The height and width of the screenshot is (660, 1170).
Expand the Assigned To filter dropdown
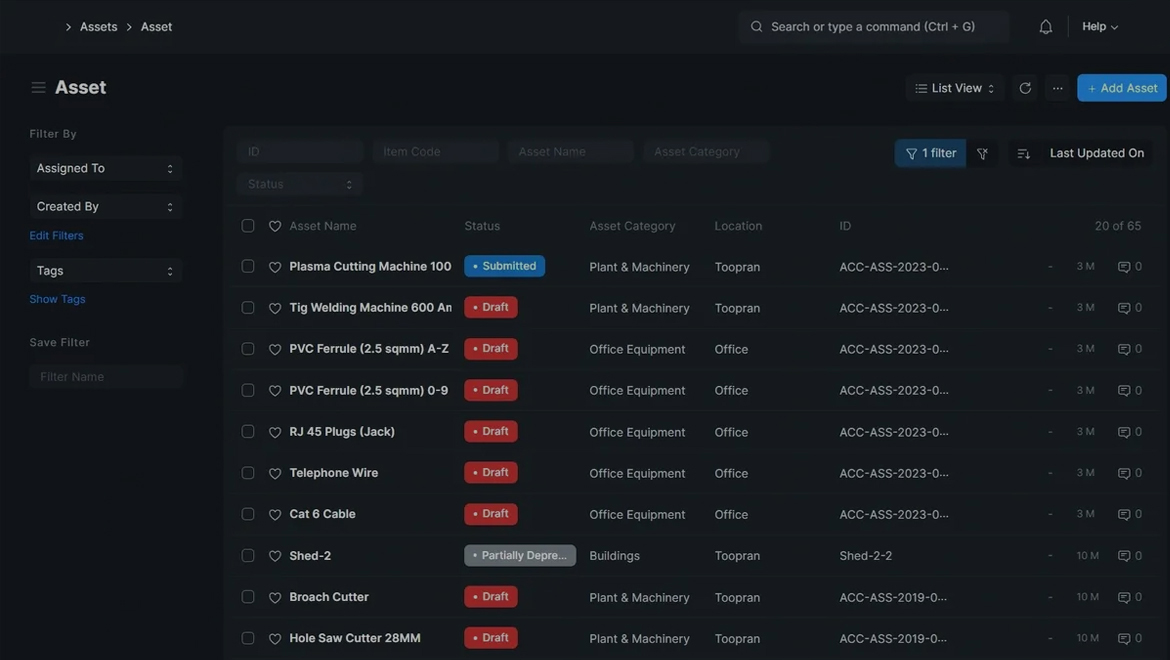(105, 168)
